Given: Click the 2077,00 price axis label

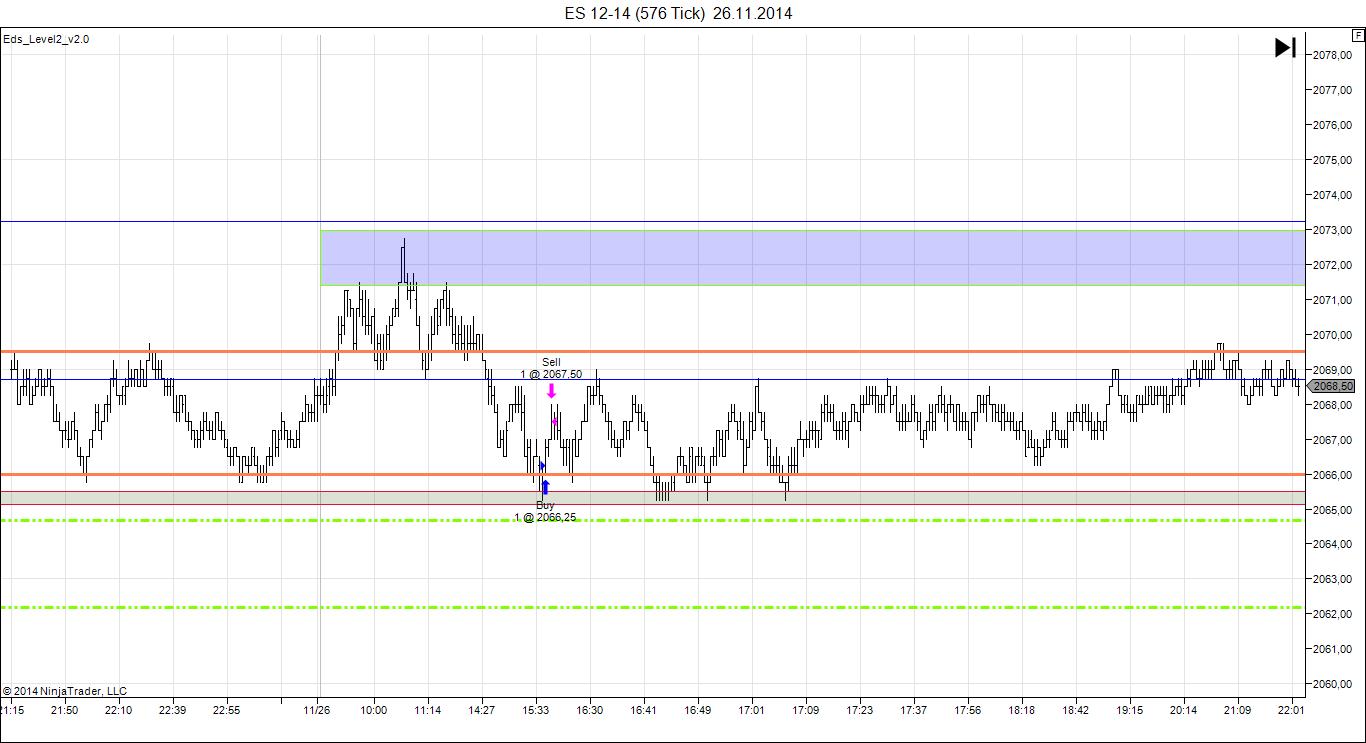Looking at the screenshot, I should point(1331,90).
